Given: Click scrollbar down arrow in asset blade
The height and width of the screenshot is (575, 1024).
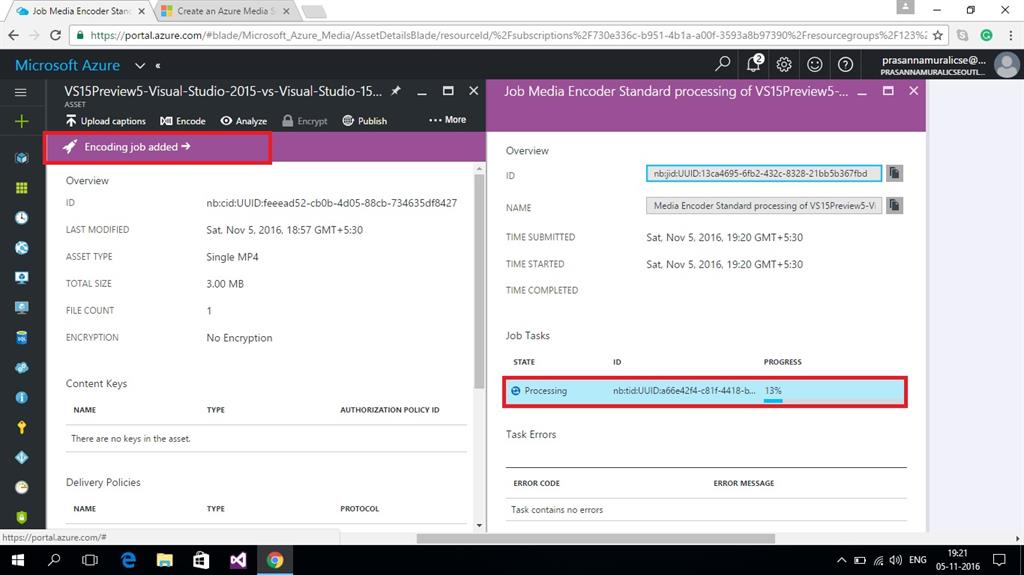Looking at the screenshot, I should [479, 525].
